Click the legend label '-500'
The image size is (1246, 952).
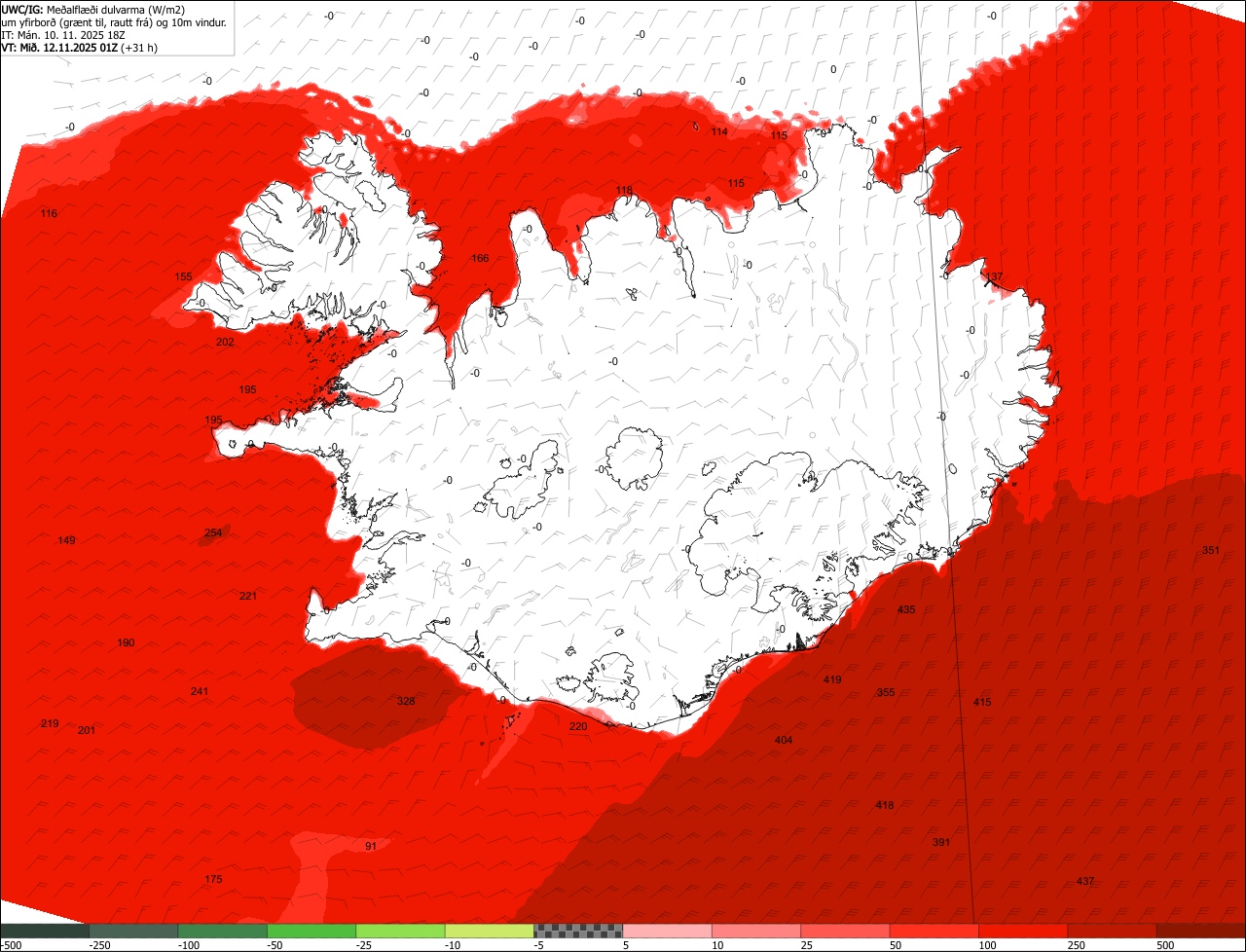11,945
